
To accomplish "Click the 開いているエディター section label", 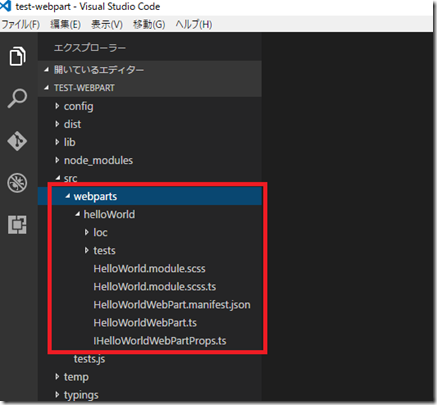I will click(x=99, y=70).
